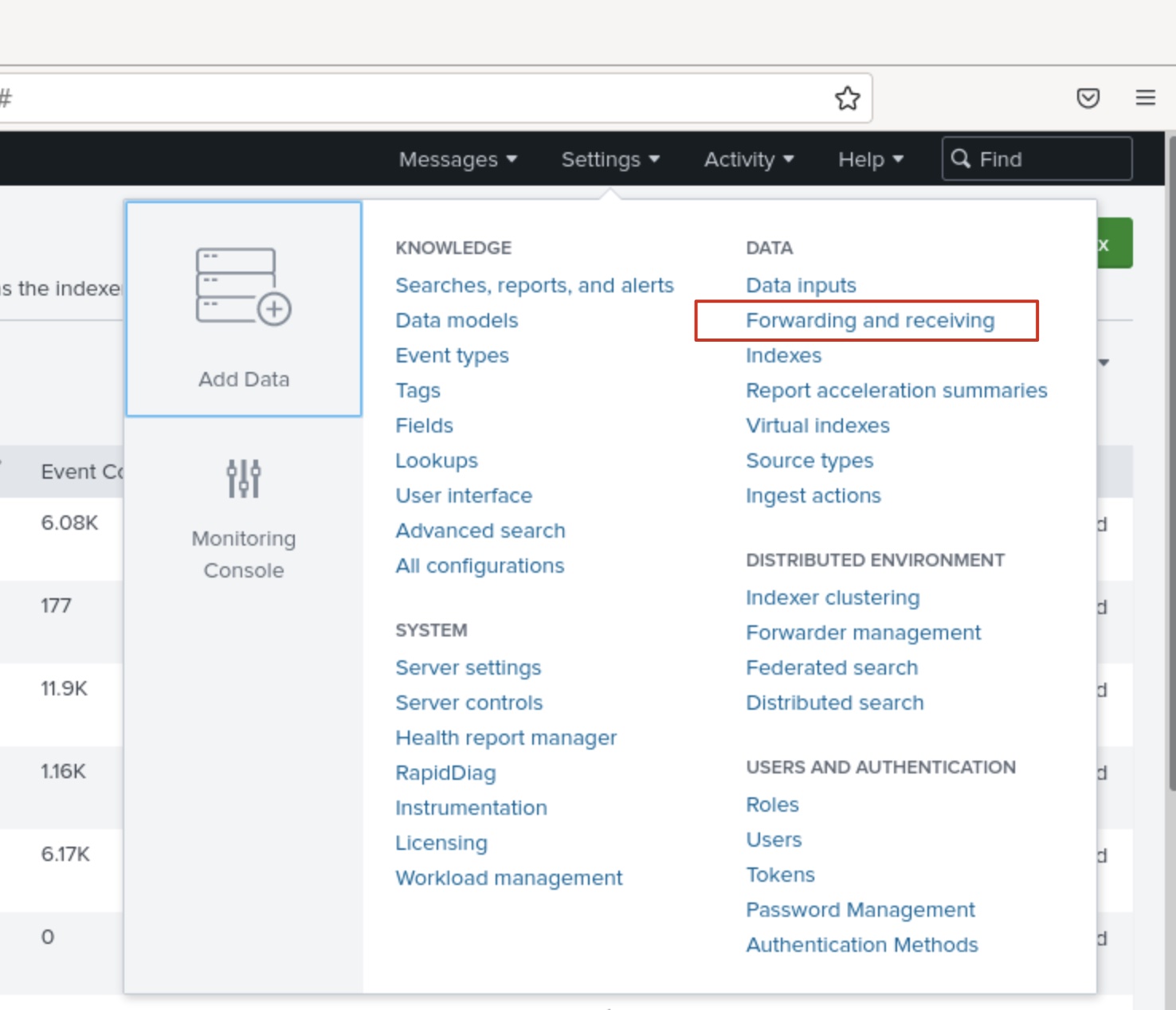Click the browser address bar
This screenshot has width=1176, height=1010.
click(436, 99)
